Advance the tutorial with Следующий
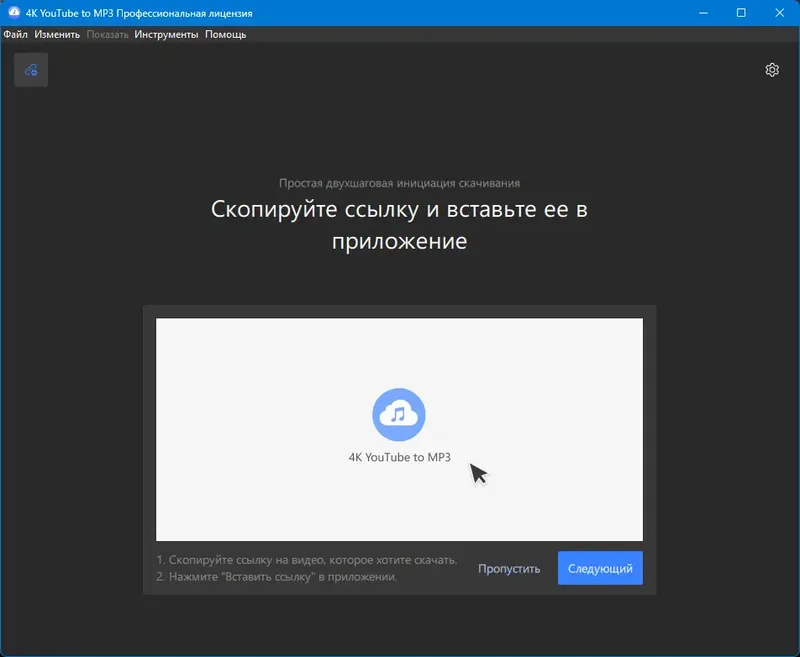The height and width of the screenshot is (657, 800). [600, 567]
